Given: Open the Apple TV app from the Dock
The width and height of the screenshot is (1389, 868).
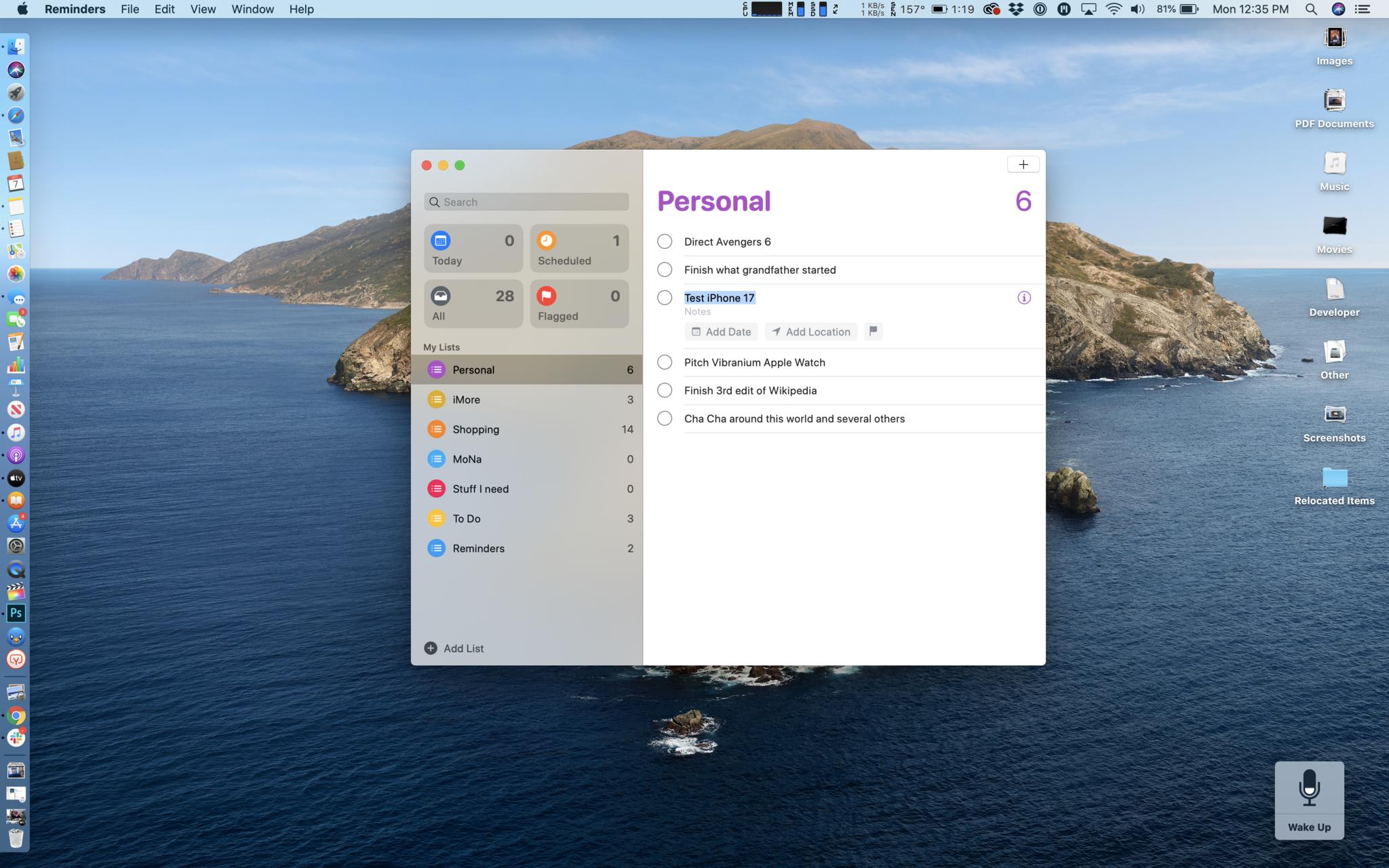Looking at the screenshot, I should pos(16,478).
